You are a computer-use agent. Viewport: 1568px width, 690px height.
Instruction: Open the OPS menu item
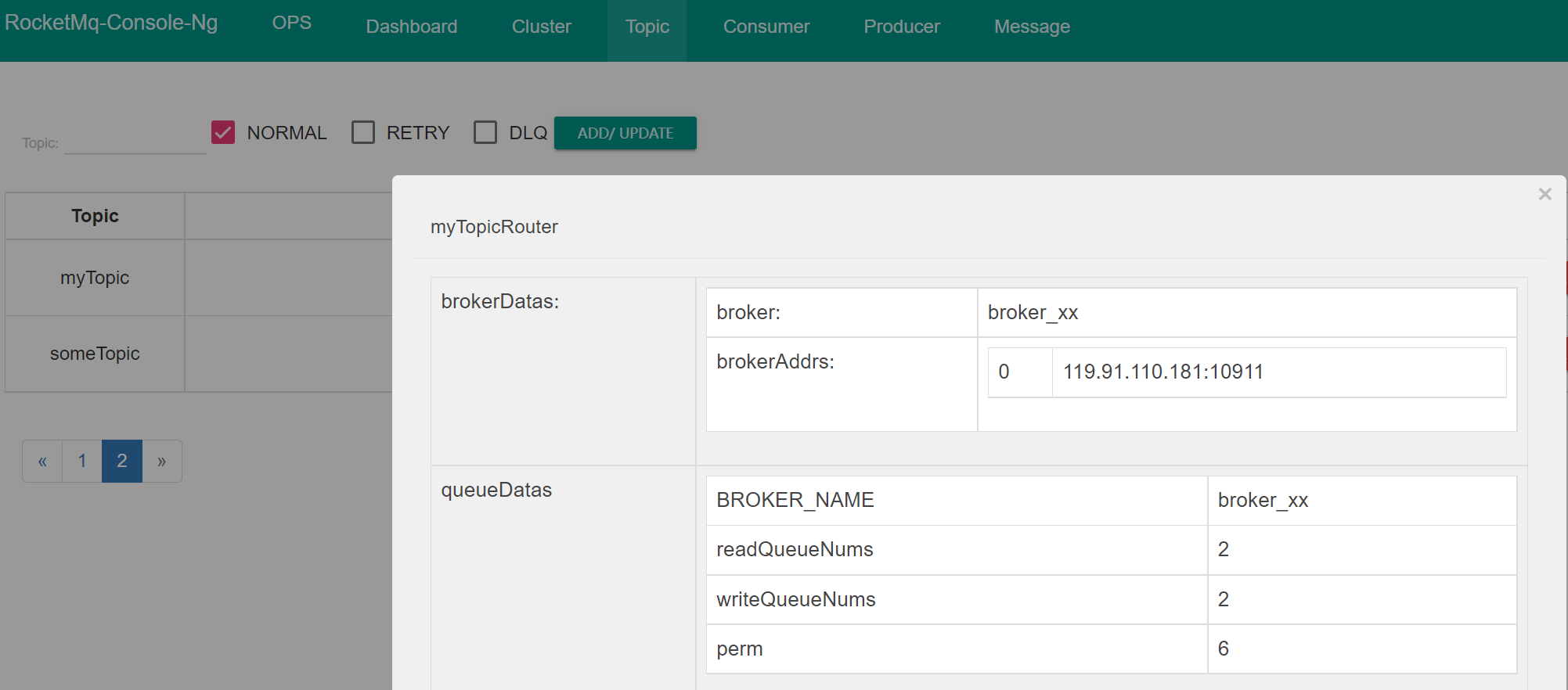click(291, 23)
